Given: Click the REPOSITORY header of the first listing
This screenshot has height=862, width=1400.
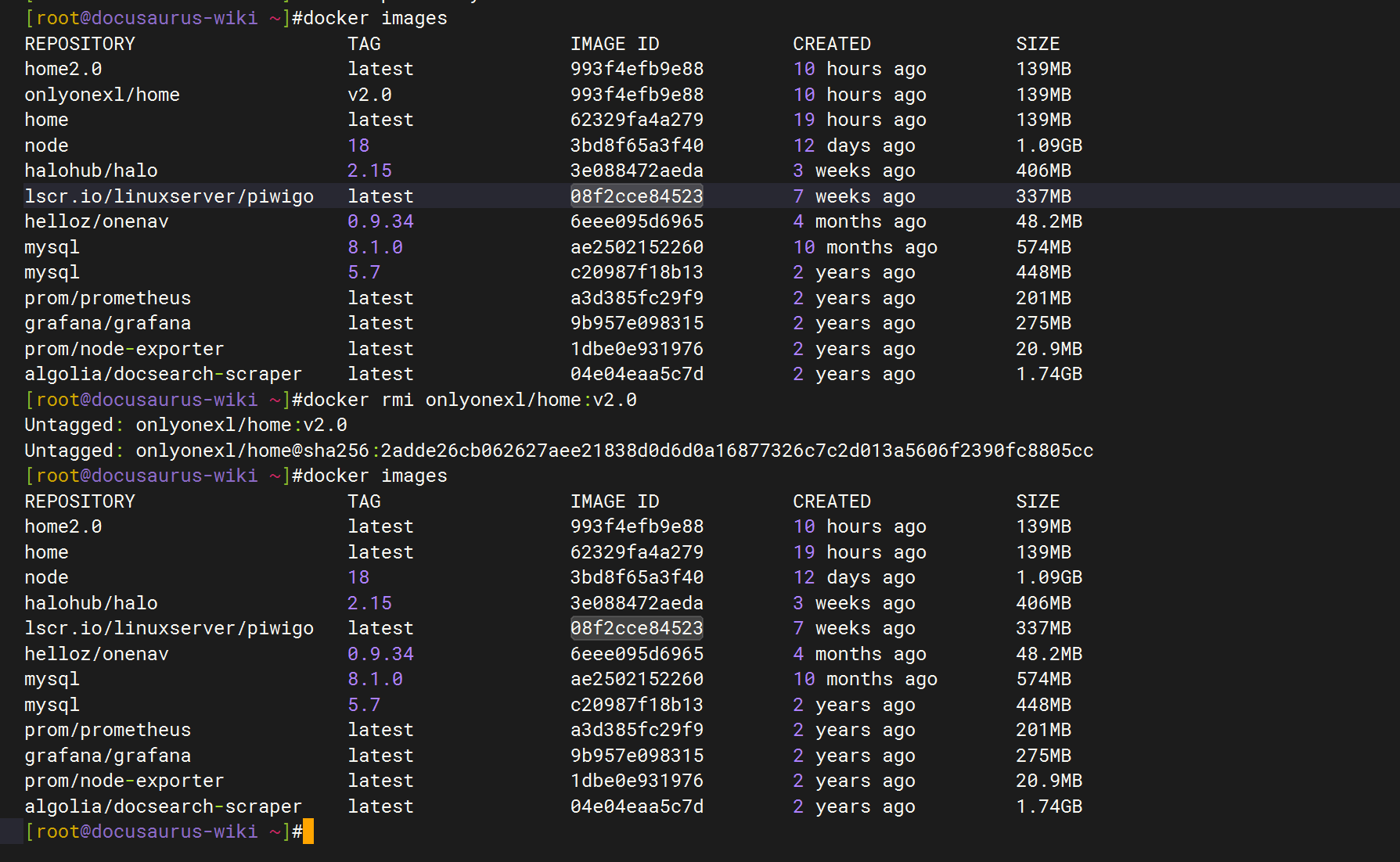Looking at the screenshot, I should (80, 44).
